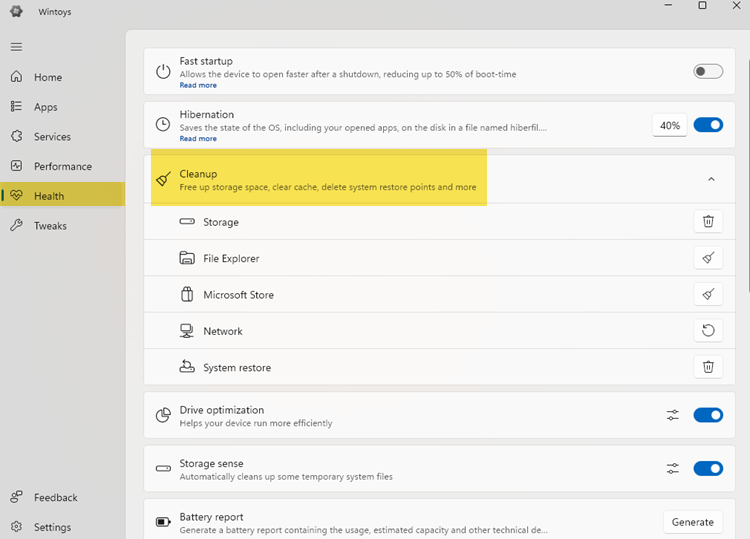Open the Tweaks section in sidebar
The width and height of the screenshot is (750, 539).
click(x=50, y=226)
